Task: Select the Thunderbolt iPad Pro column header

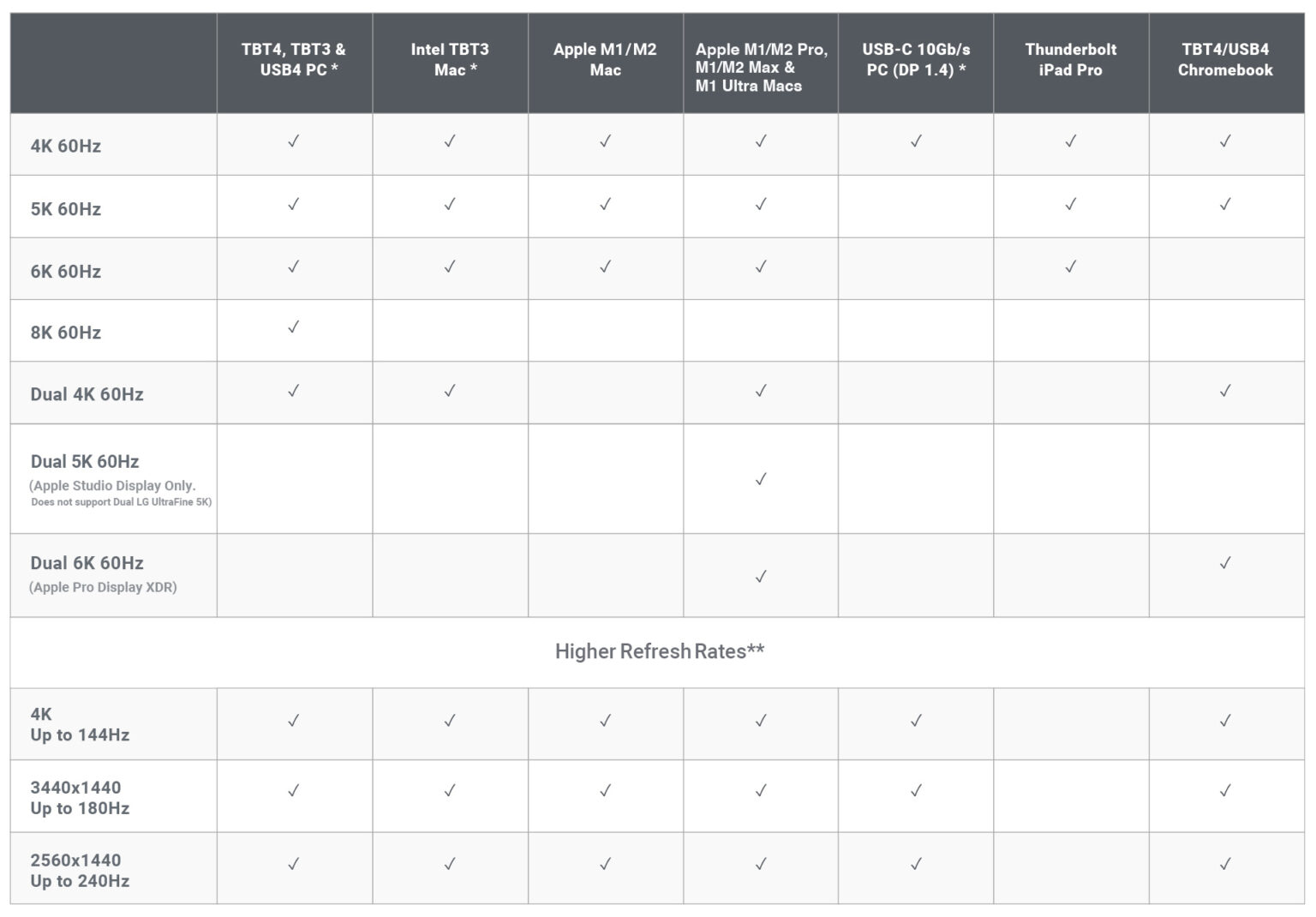Action: pyautogui.click(x=1070, y=60)
